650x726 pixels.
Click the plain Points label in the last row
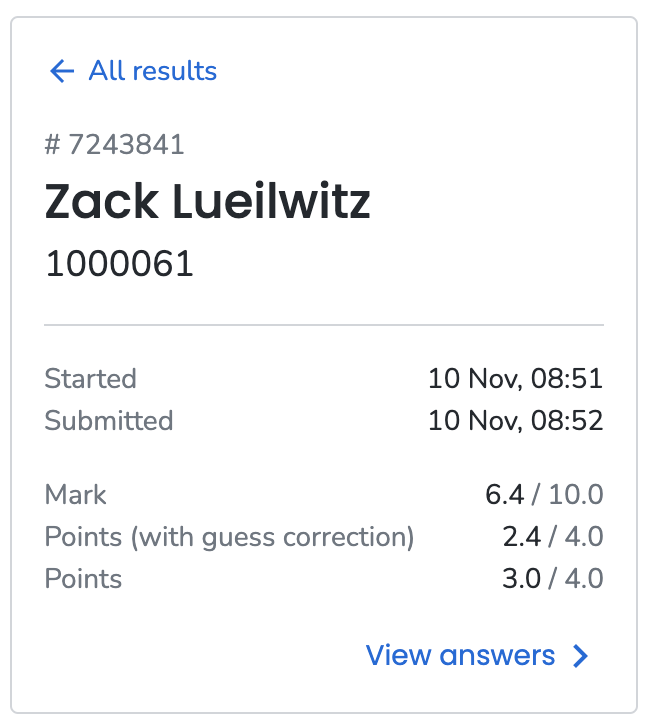[x=84, y=579]
